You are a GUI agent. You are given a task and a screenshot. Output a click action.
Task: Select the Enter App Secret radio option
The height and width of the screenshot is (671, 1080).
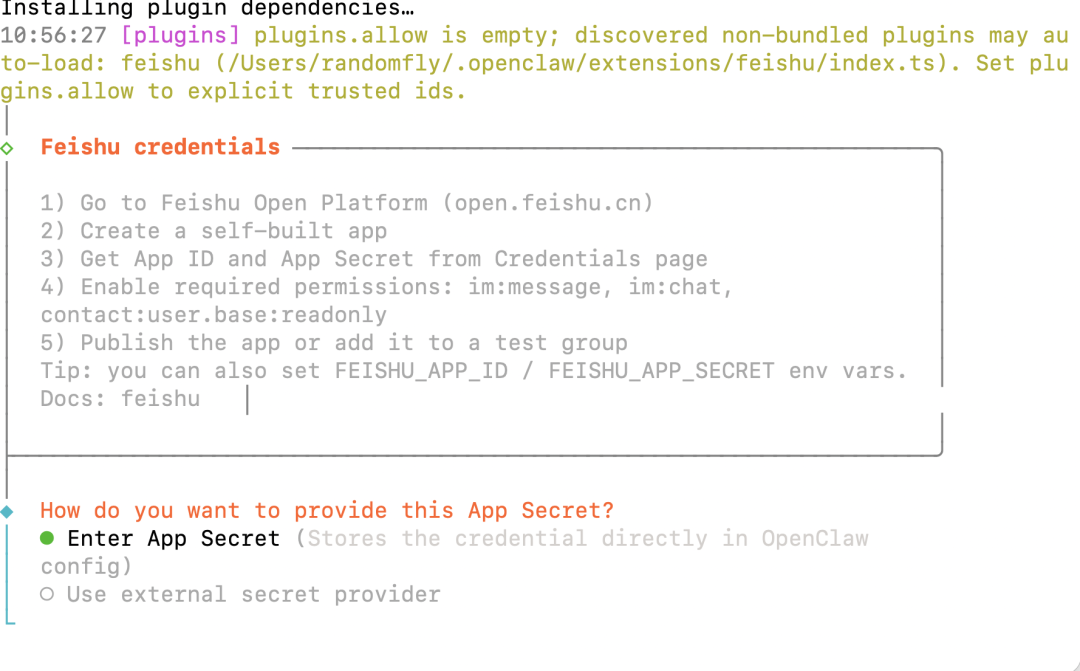click(47, 539)
